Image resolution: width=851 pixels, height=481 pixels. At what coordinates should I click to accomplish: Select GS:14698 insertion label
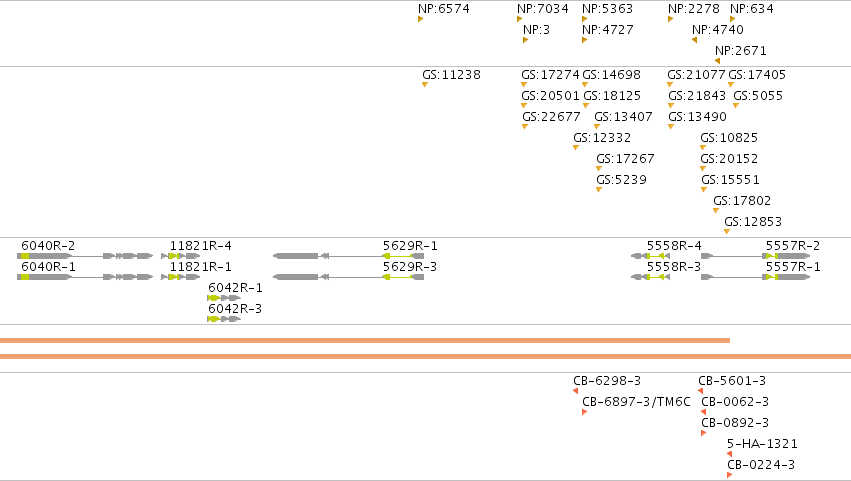click(x=612, y=75)
